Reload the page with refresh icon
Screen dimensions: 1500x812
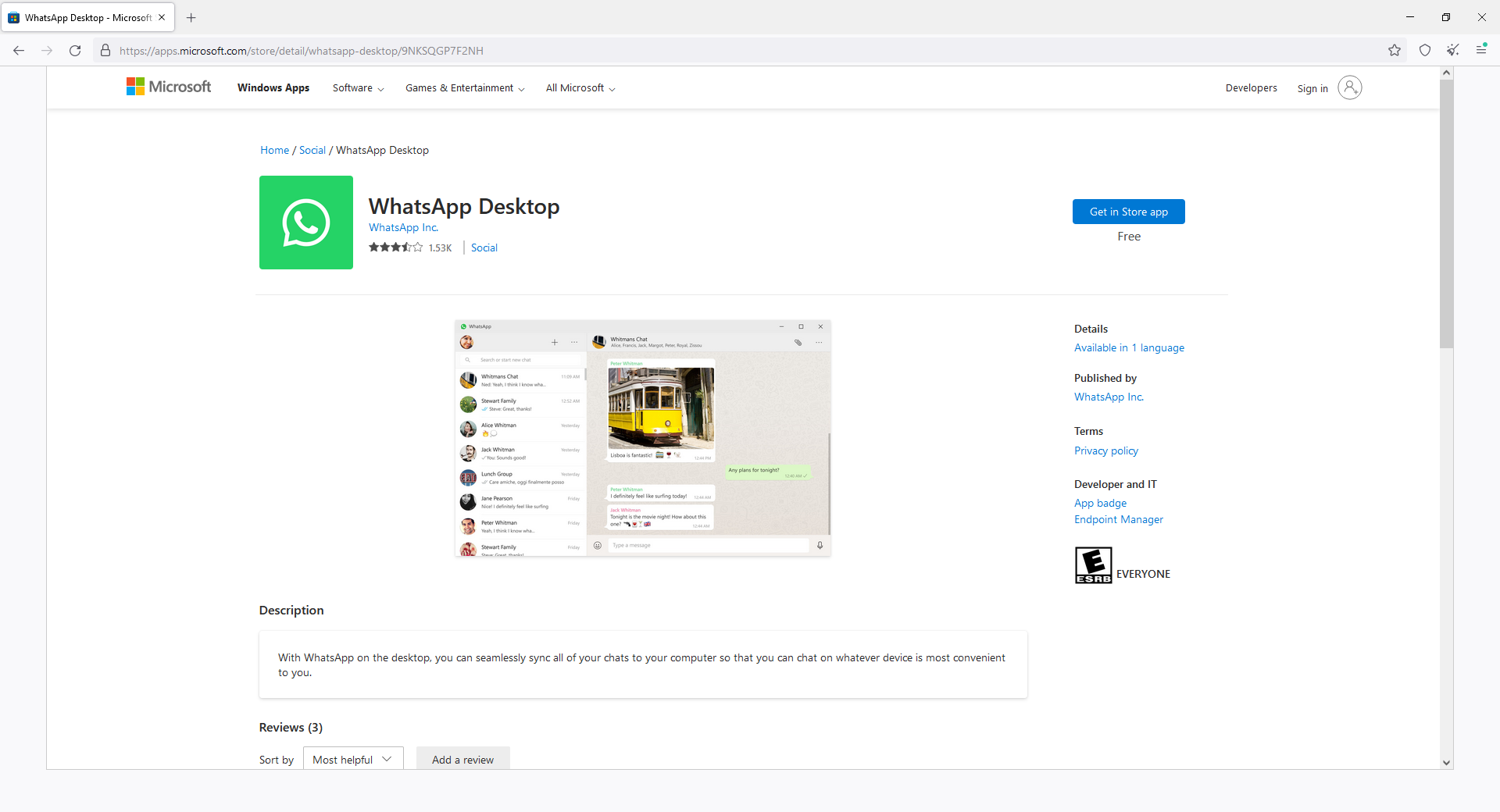[x=75, y=51]
